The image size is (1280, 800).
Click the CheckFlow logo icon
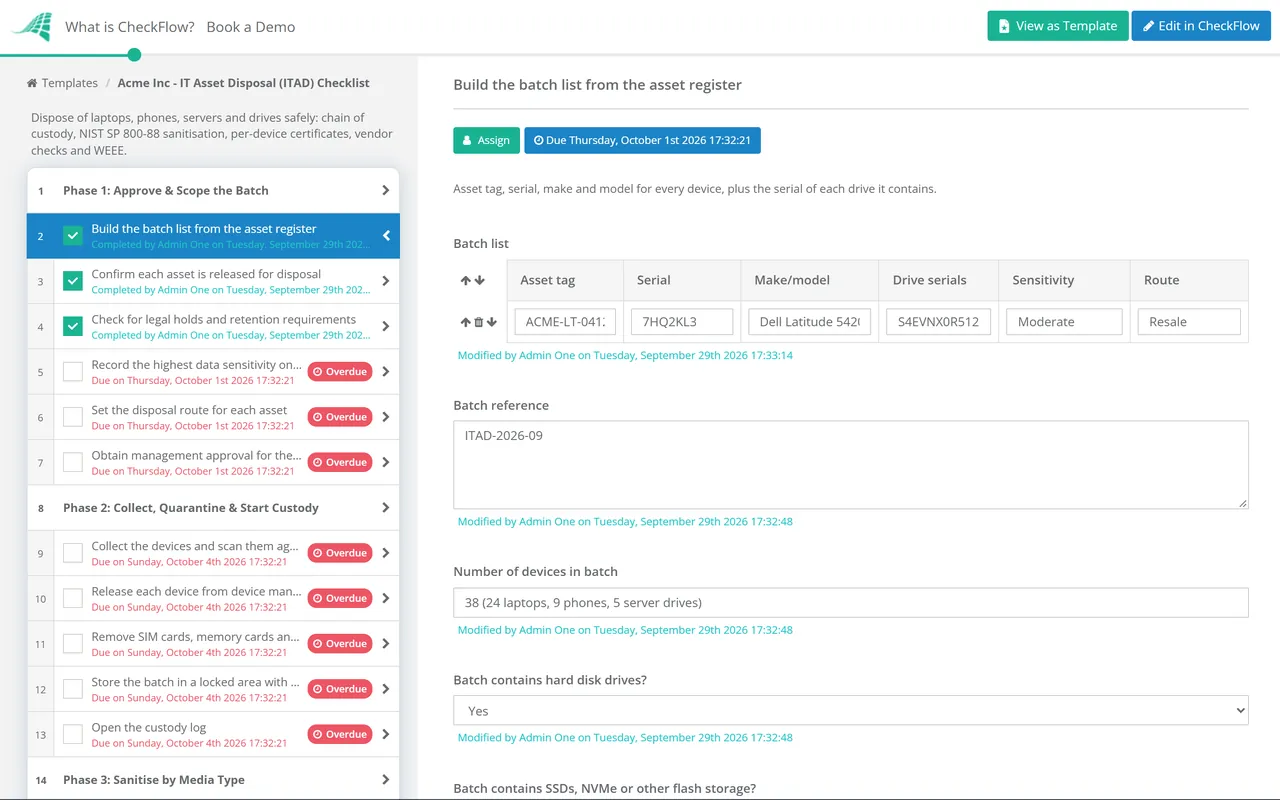pos(32,27)
